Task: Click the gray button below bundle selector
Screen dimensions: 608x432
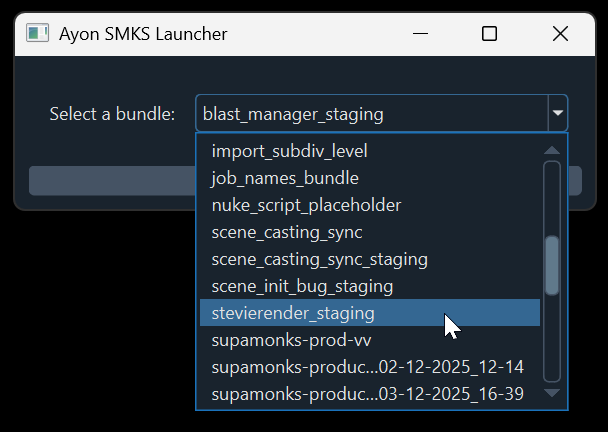Action: point(110,181)
